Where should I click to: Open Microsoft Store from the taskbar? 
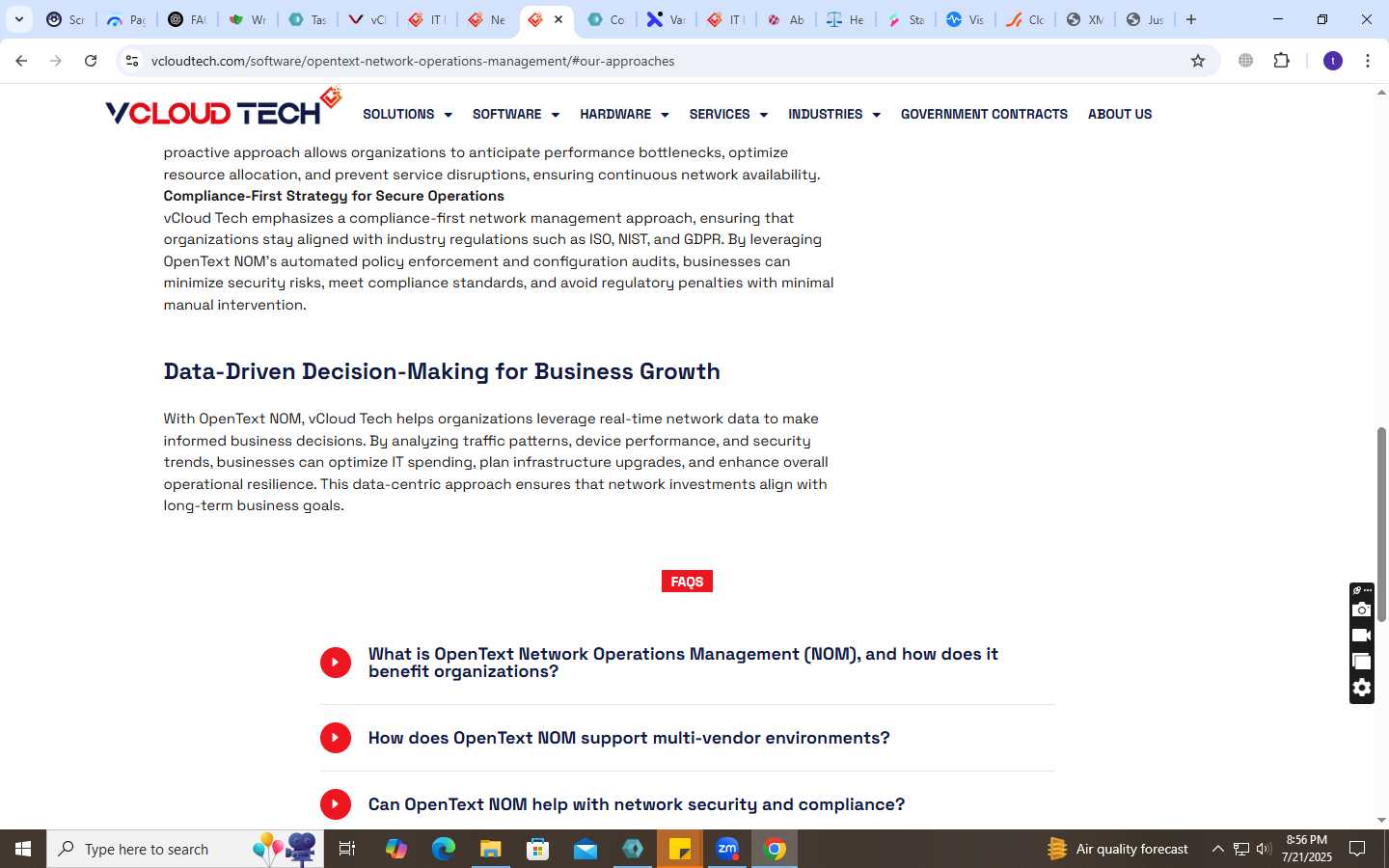coord(537,849)
